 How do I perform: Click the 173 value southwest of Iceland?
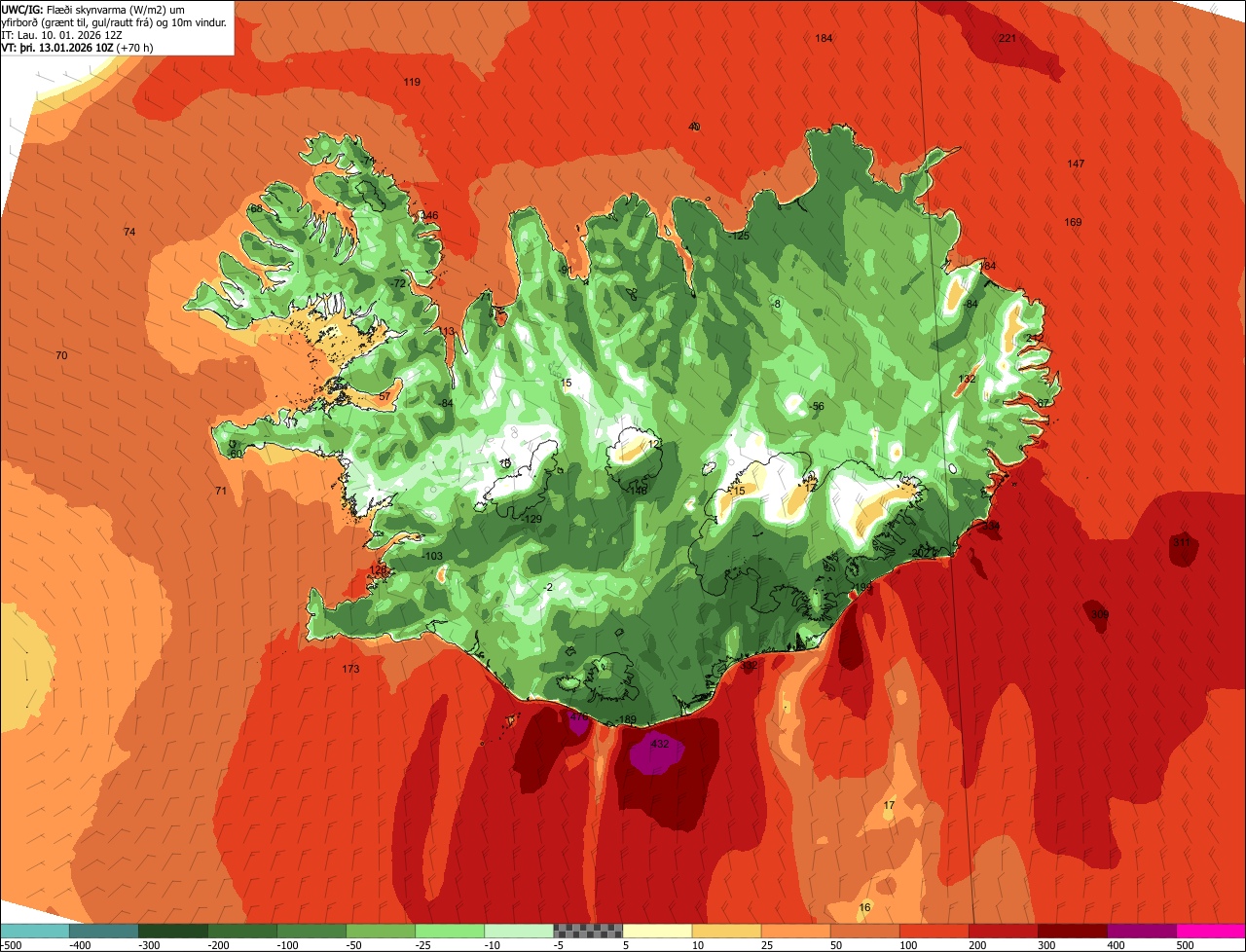coord(351,669)
